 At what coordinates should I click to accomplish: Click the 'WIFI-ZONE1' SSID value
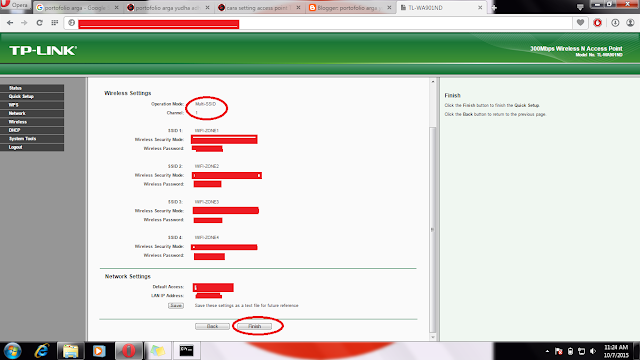point(207,131)
